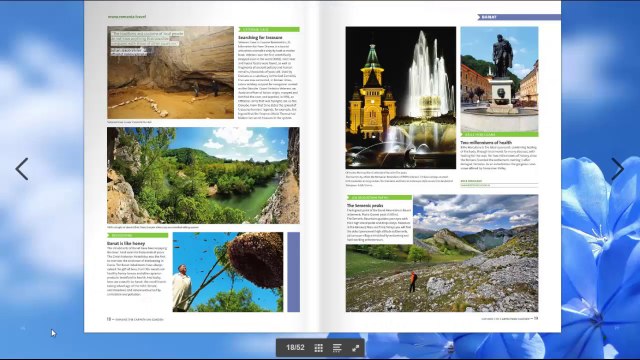Click the "The Semenic peaks" heading

pyautogui.click(x=365, y=205)
